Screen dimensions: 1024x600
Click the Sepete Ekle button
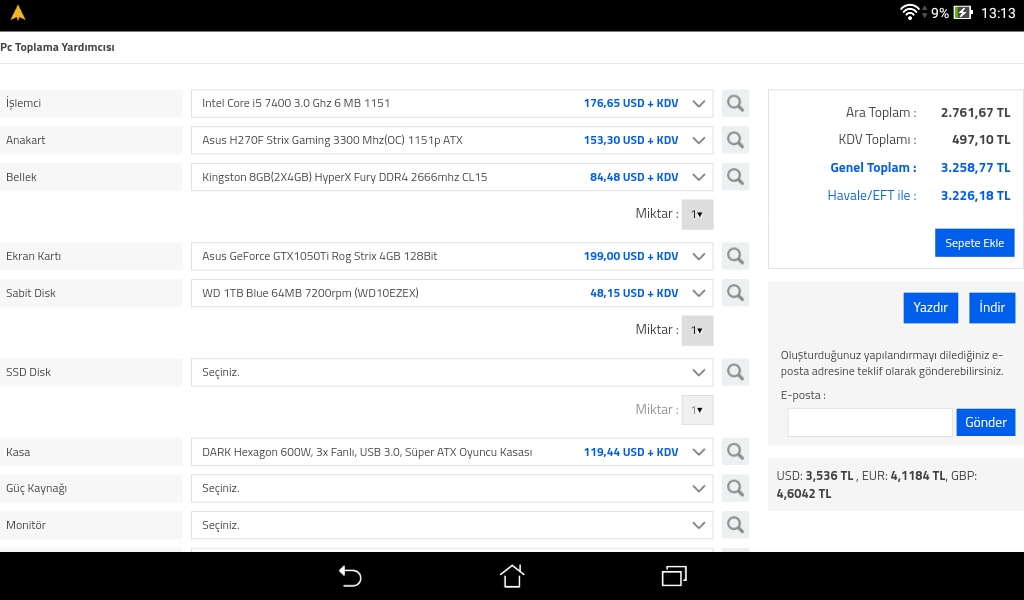(974, 243)
